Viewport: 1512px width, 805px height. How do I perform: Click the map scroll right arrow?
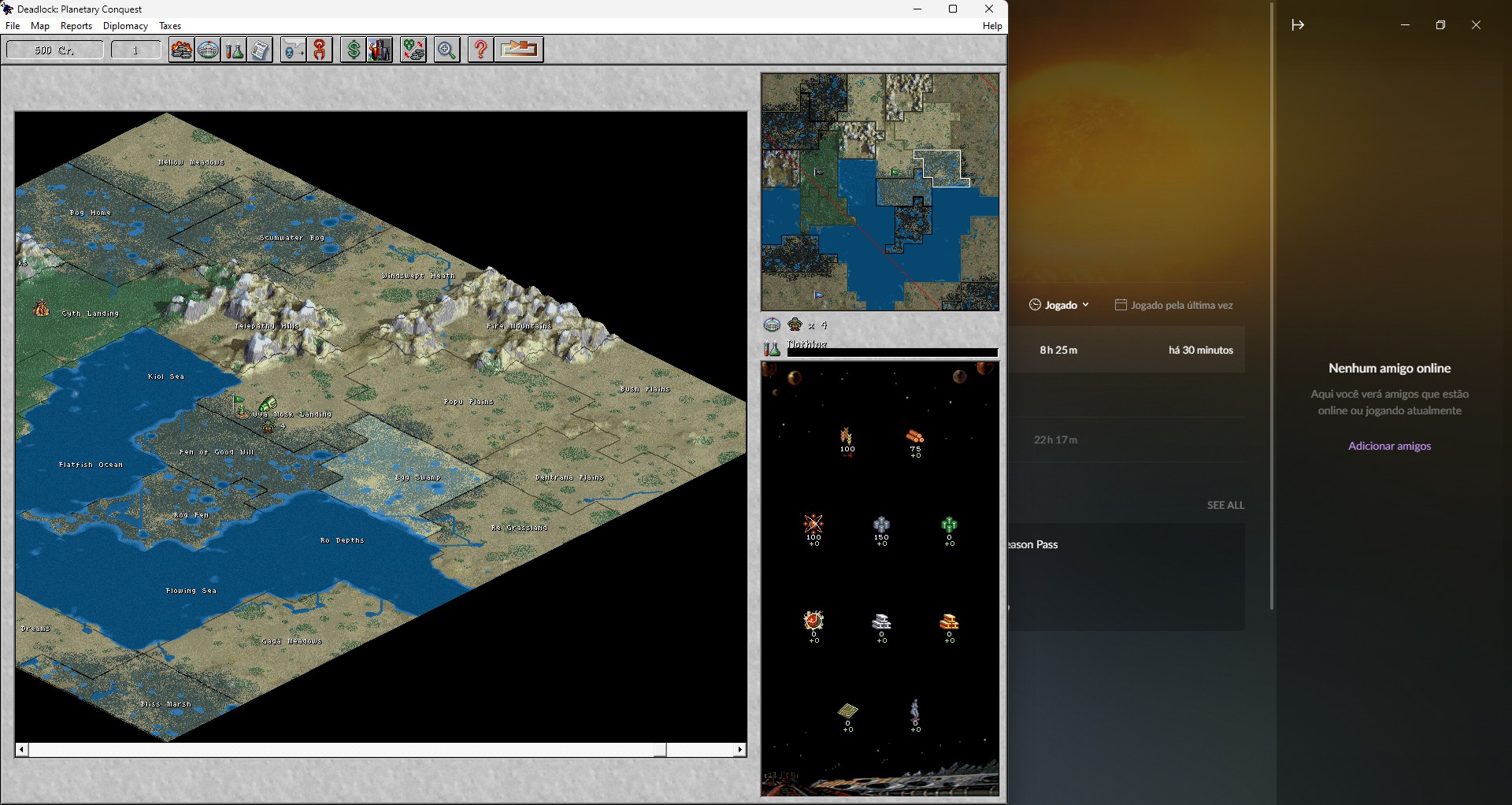(x=739, y=750)
